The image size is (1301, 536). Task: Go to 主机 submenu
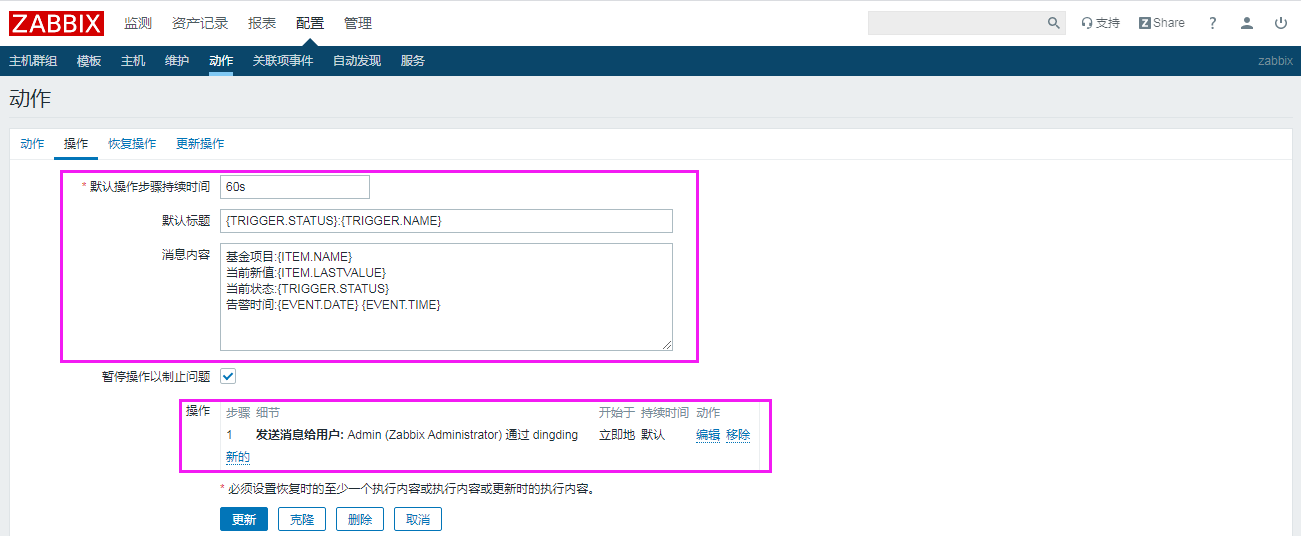click(133, 61)
